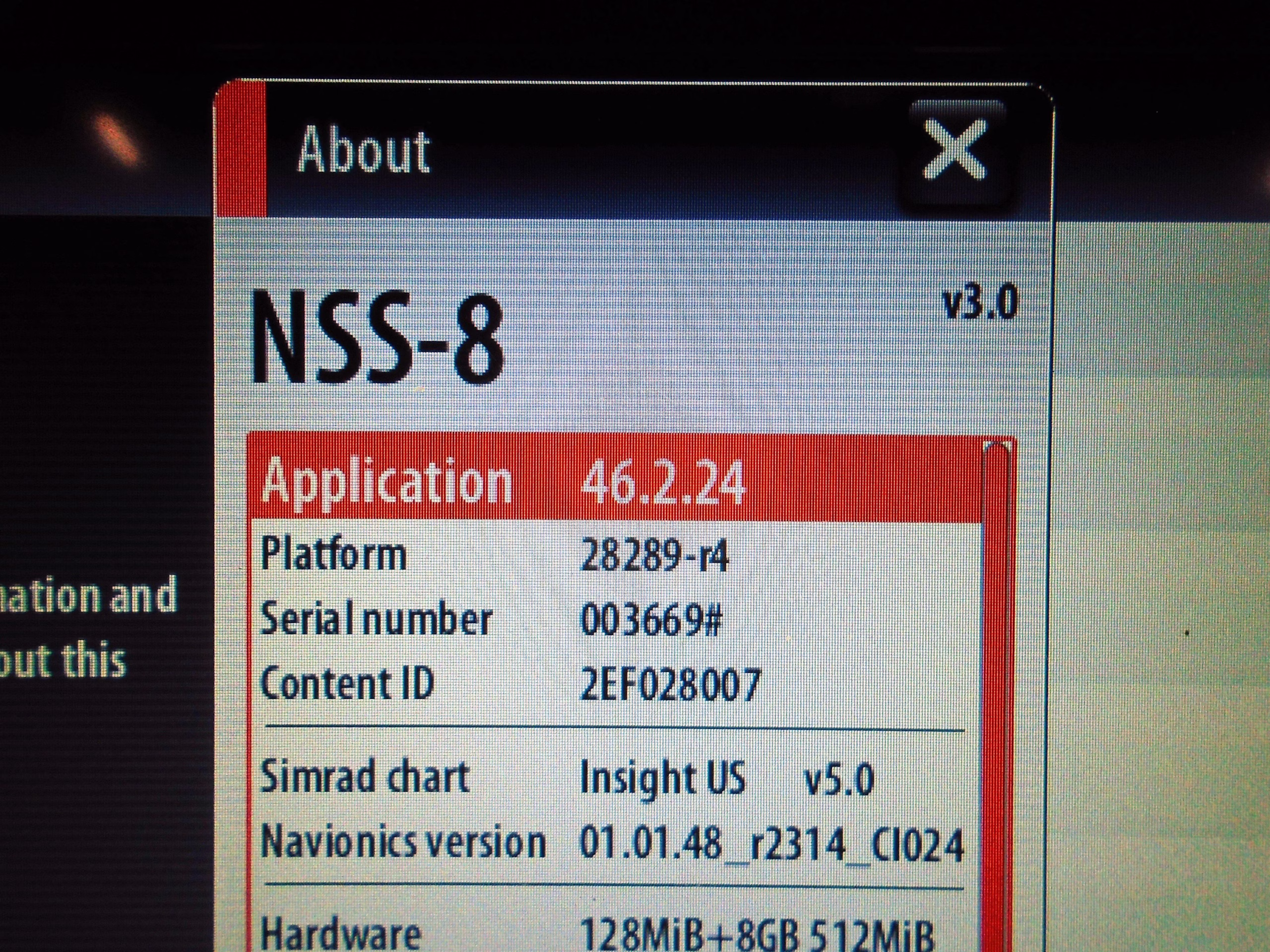Click the Insight US chart name
The width and height of the screenshot is (1270, 952).
coord(662,778)
